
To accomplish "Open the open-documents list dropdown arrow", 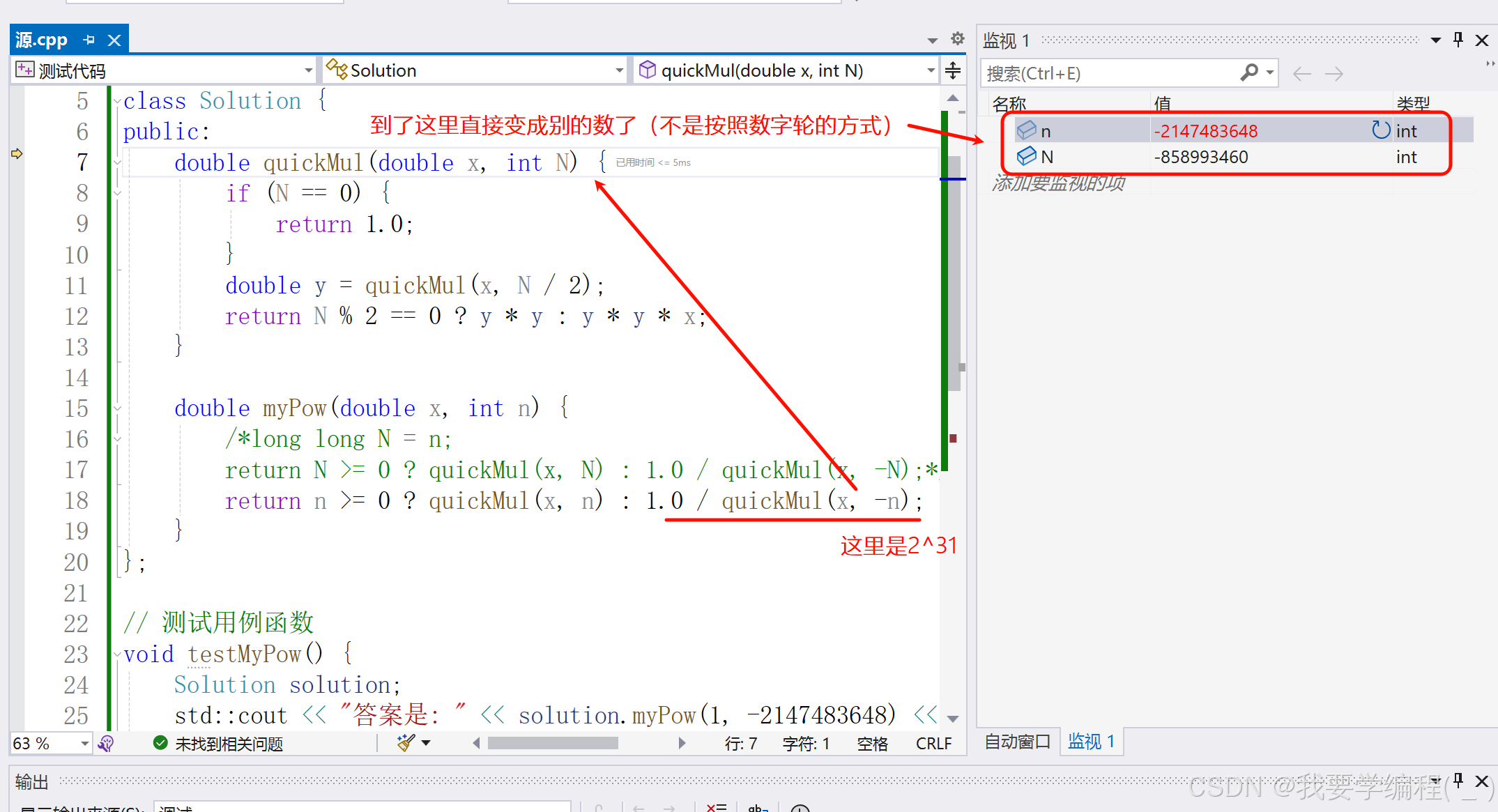I will tap(933, 40).
